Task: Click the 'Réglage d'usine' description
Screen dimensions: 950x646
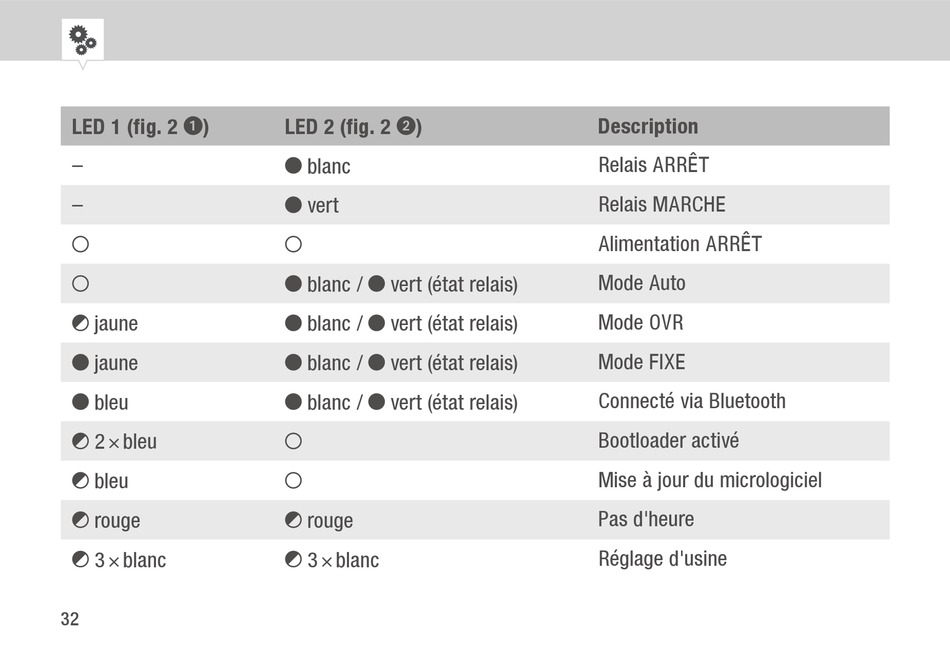Action: (663, 559)
